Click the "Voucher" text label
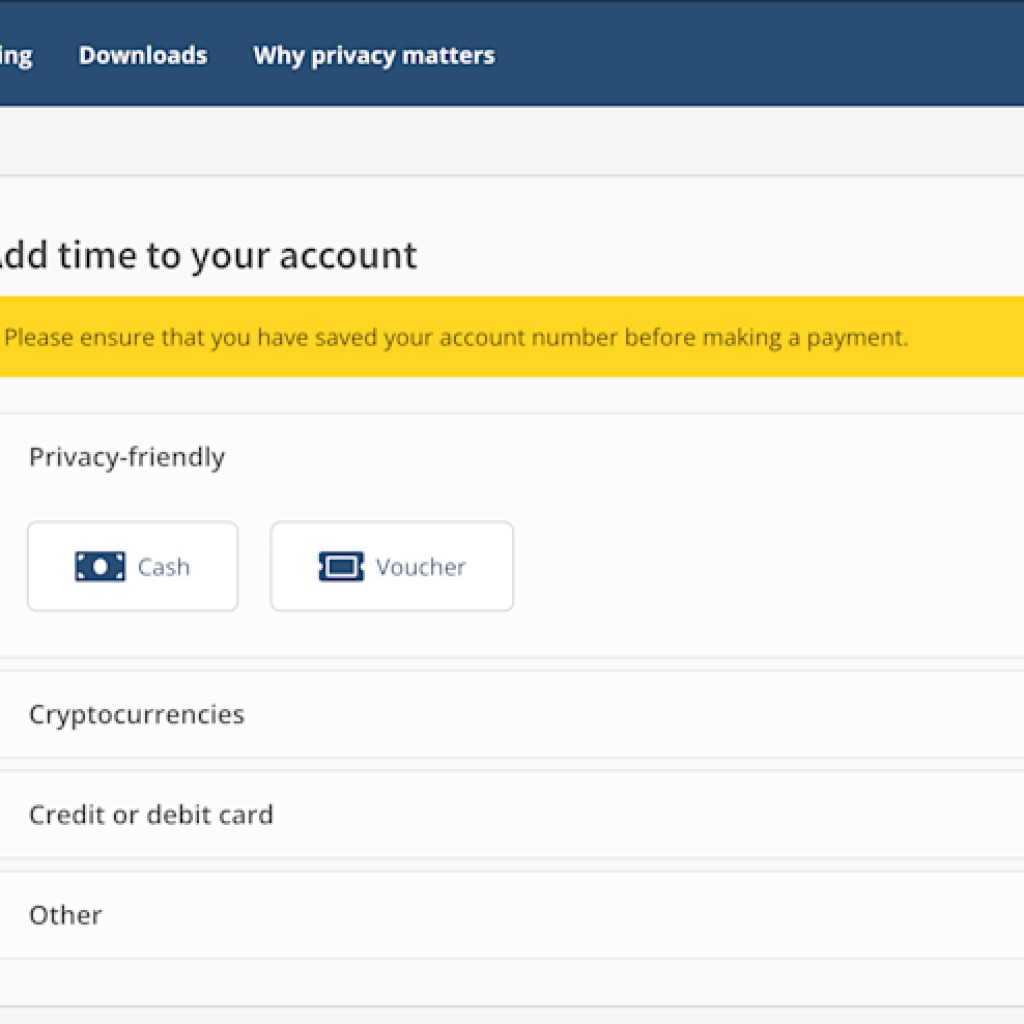The image size is (1024, 1024). 421,567
